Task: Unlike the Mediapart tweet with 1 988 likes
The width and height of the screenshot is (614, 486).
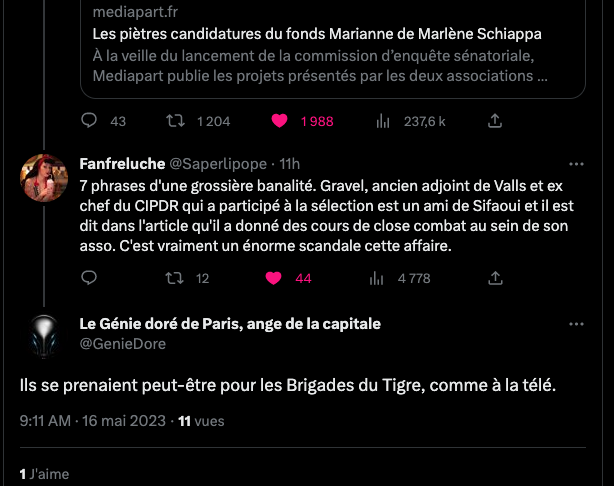Action: 280,121
